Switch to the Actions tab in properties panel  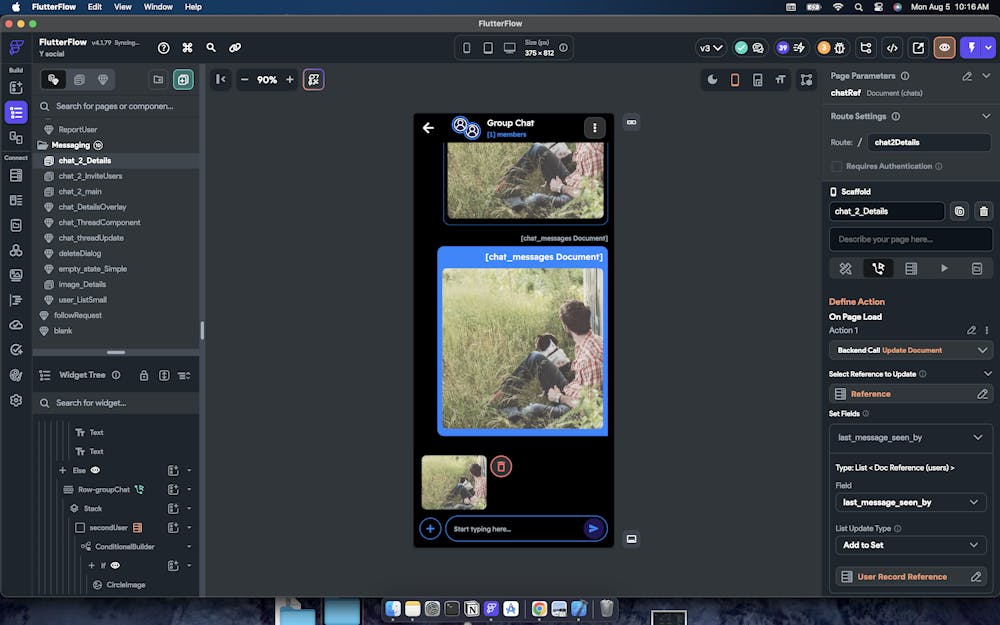(877, 268)
